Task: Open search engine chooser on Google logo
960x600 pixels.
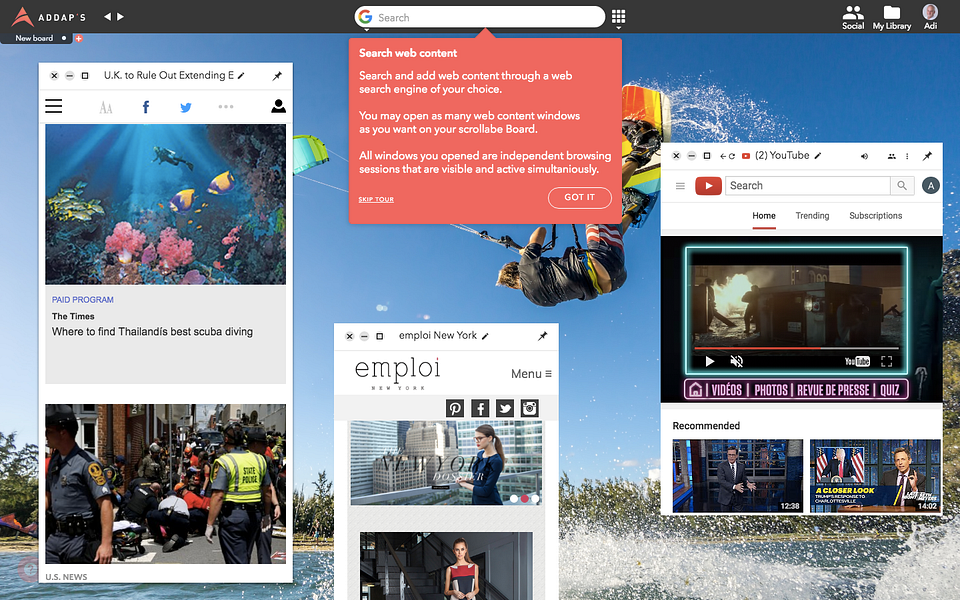Action: click(x=366, y=17)
